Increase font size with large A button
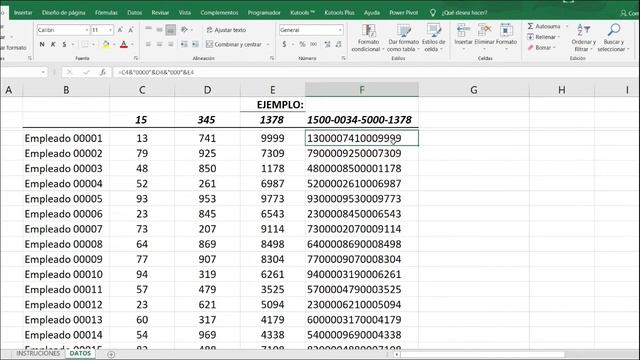Image resolution: width=640 pixels, height=360 pixels. pos(120,30)
